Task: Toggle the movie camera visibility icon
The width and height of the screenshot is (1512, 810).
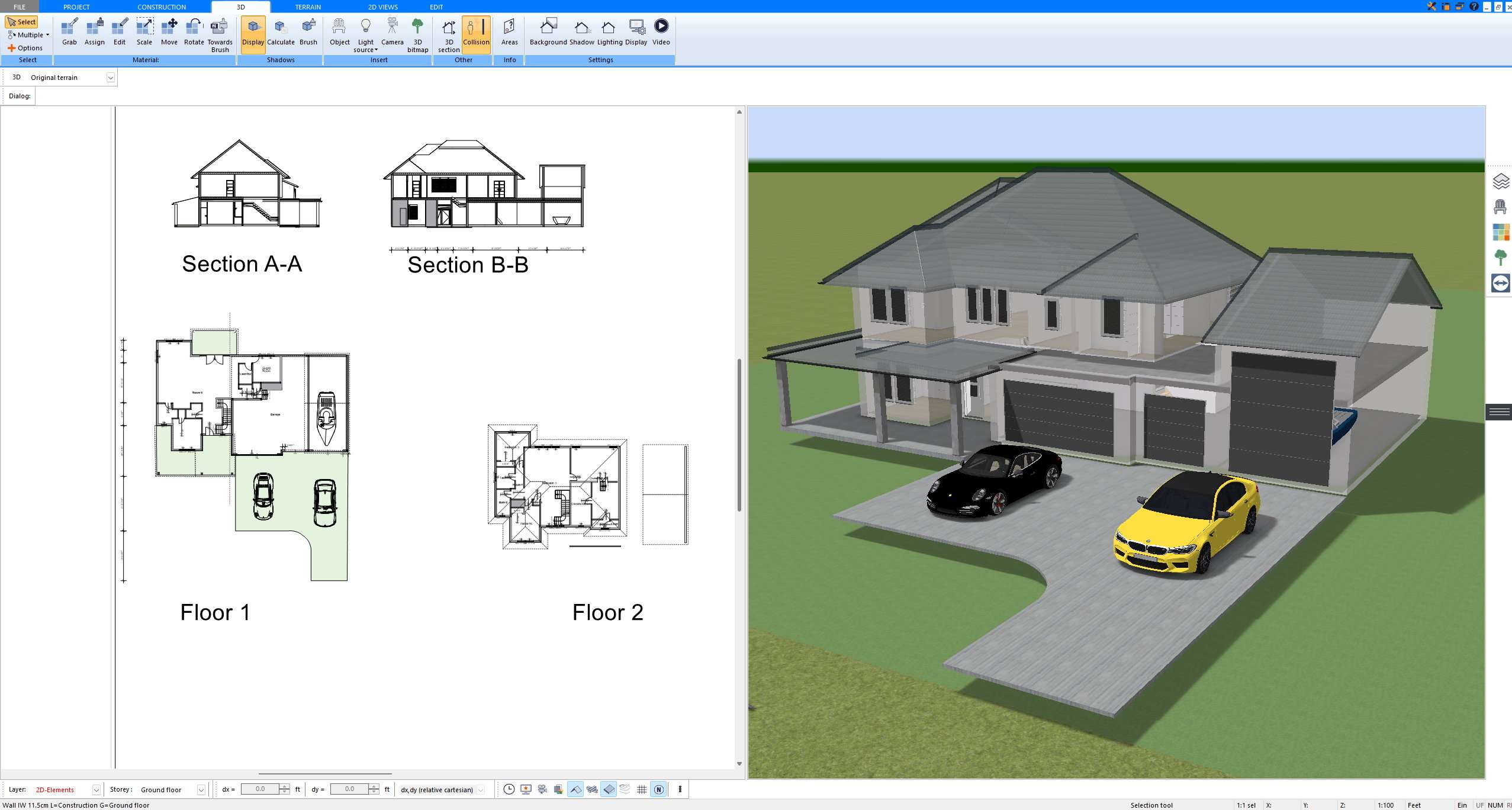Action: tap(542, 789)
